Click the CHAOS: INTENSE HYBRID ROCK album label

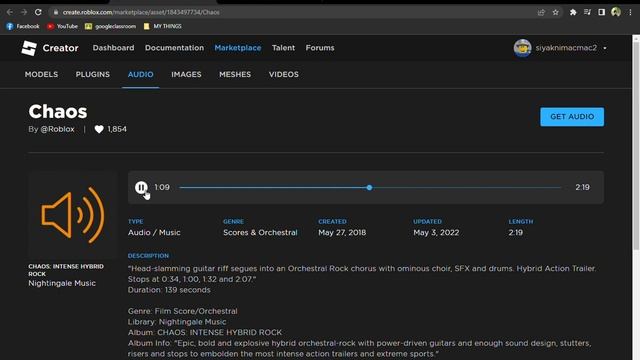[66, 270]
